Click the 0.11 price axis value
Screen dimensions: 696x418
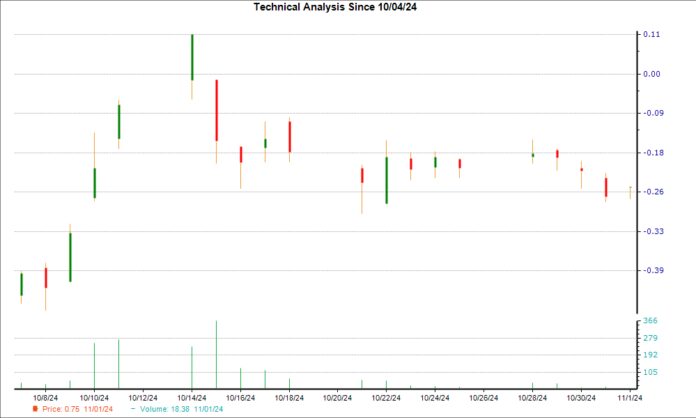click(652, 34)
